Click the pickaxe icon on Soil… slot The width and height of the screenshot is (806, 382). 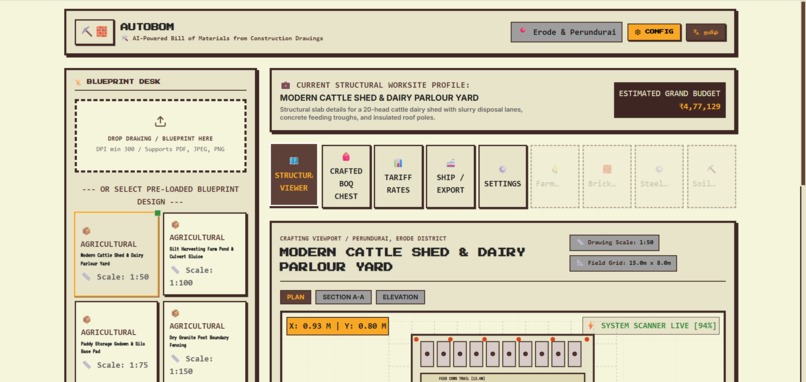(711, 169)
